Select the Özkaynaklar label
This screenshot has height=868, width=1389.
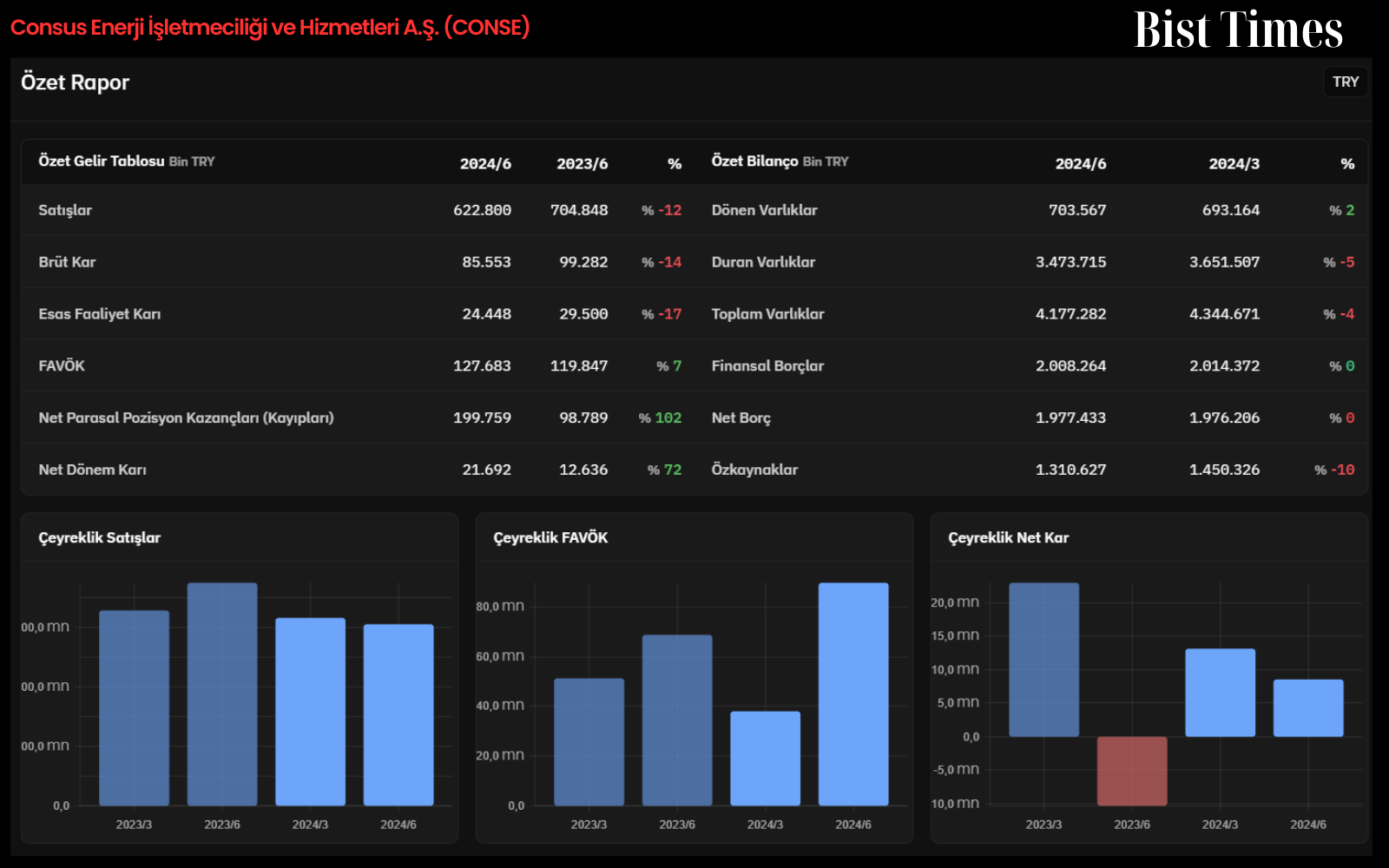point(754,470)
